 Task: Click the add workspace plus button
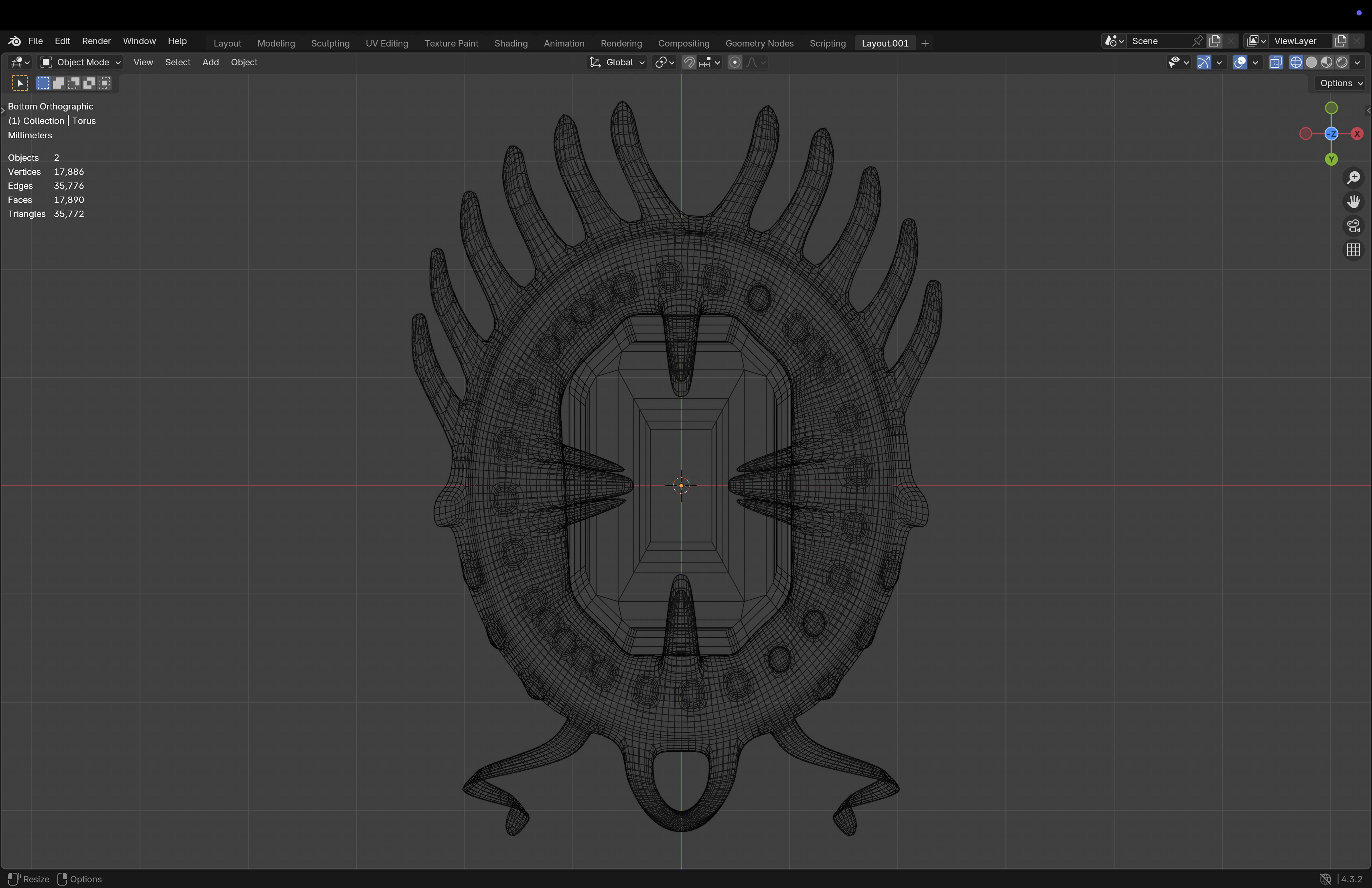pyautogui.click(x=925, y=43)
